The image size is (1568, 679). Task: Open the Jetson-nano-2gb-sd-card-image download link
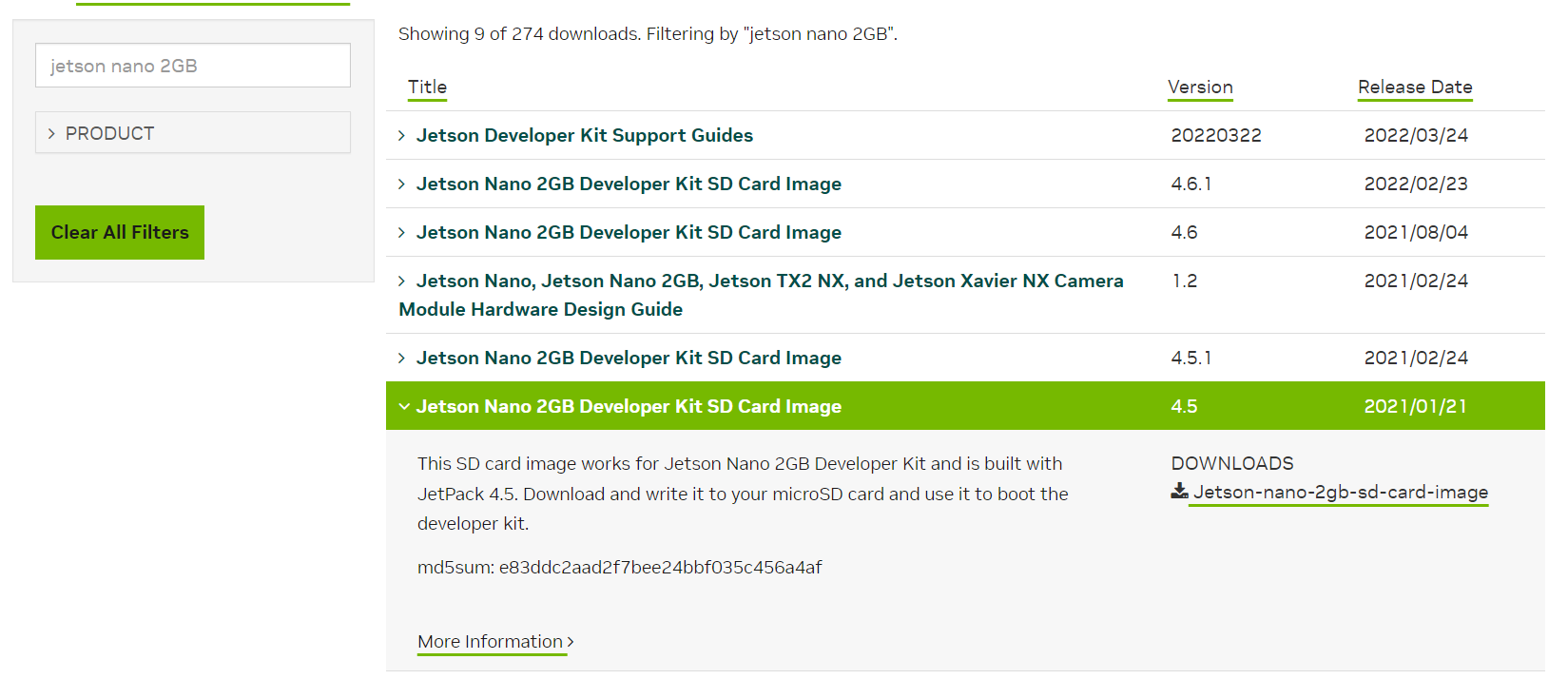(x=1340, y=493)
